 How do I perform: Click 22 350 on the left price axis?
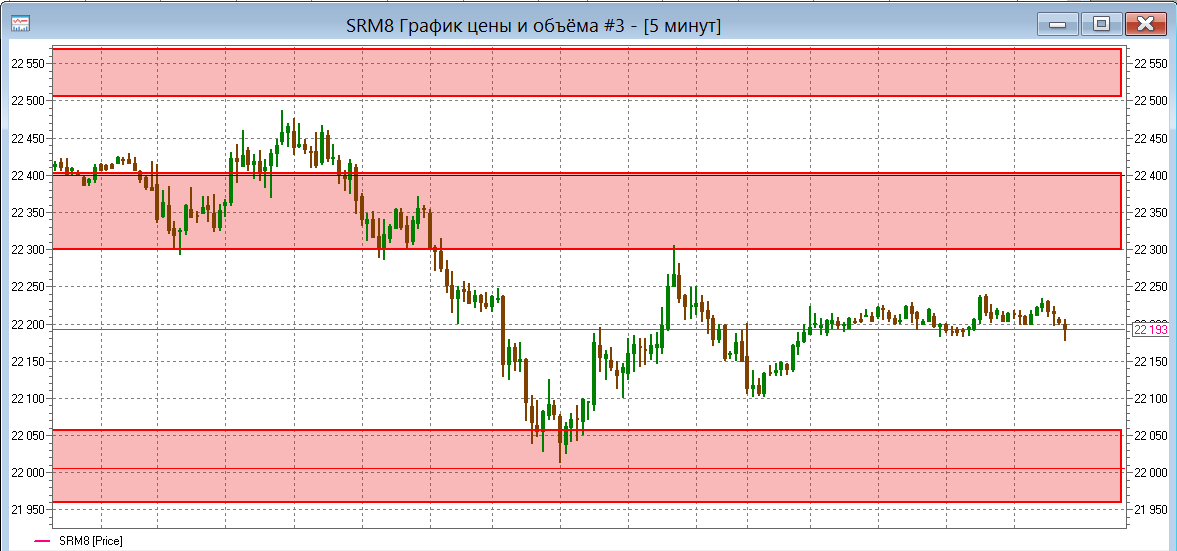[x=28, y=212]
